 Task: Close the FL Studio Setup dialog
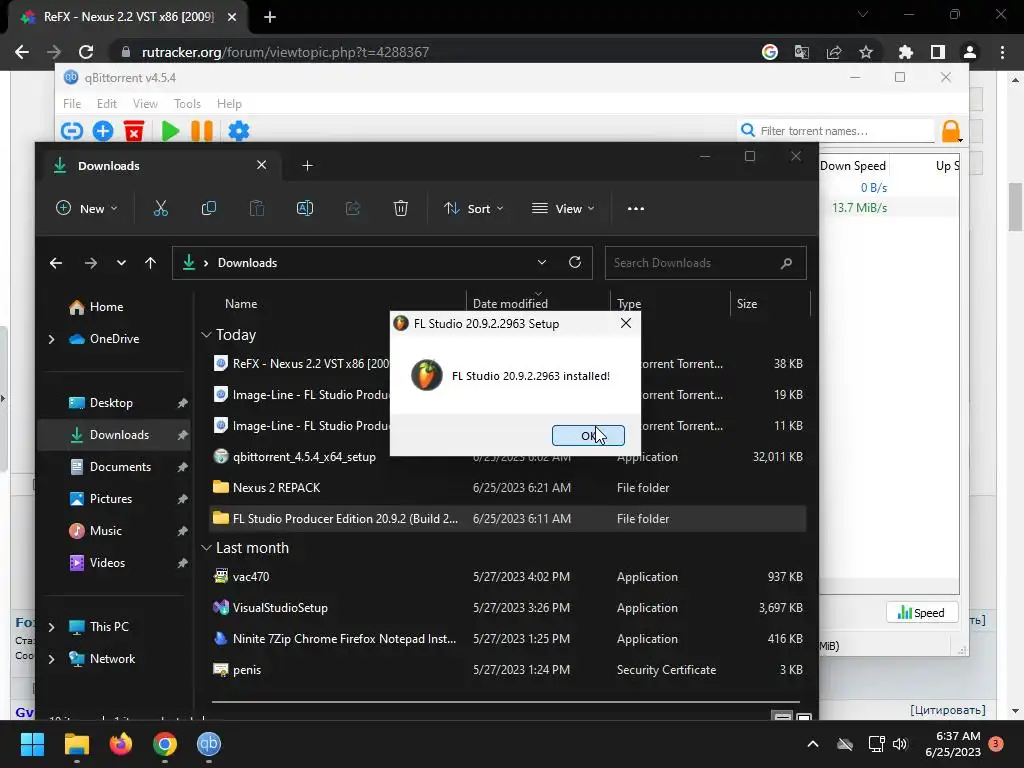click(x=626, y=323)
